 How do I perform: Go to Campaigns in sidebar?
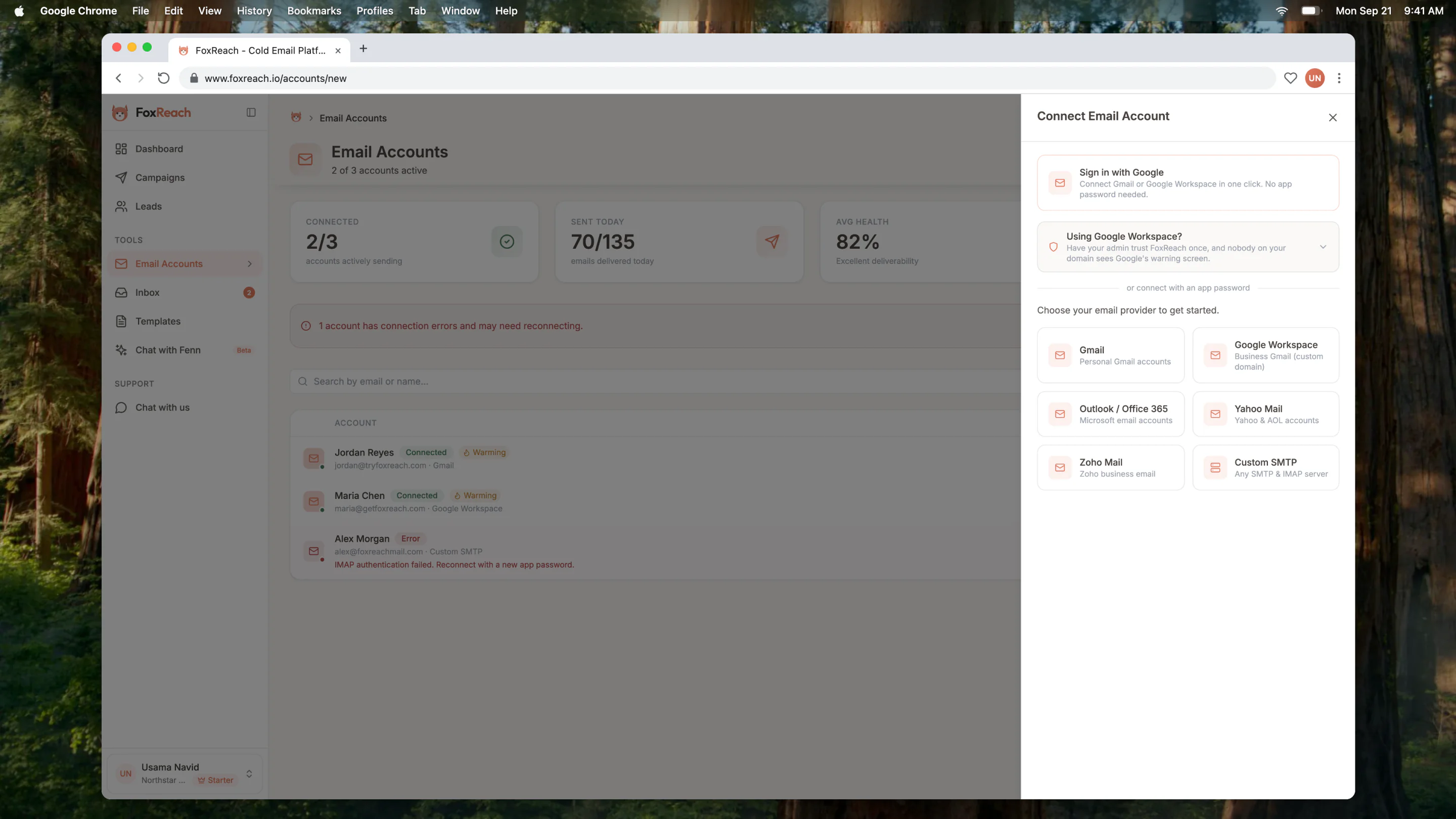184,177
